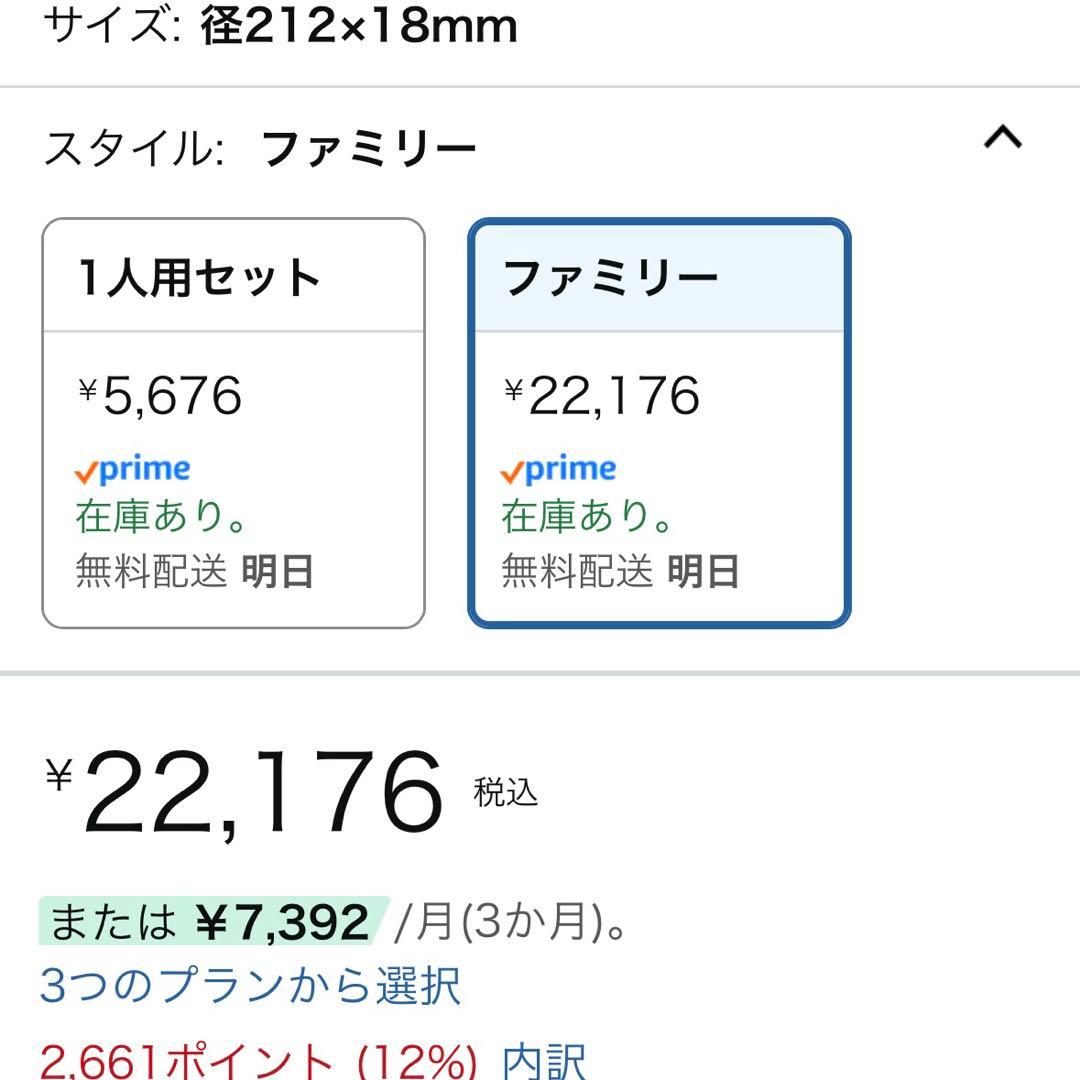Click 無料配送 明日 on ファミリー card

click(x=615, y=572)
